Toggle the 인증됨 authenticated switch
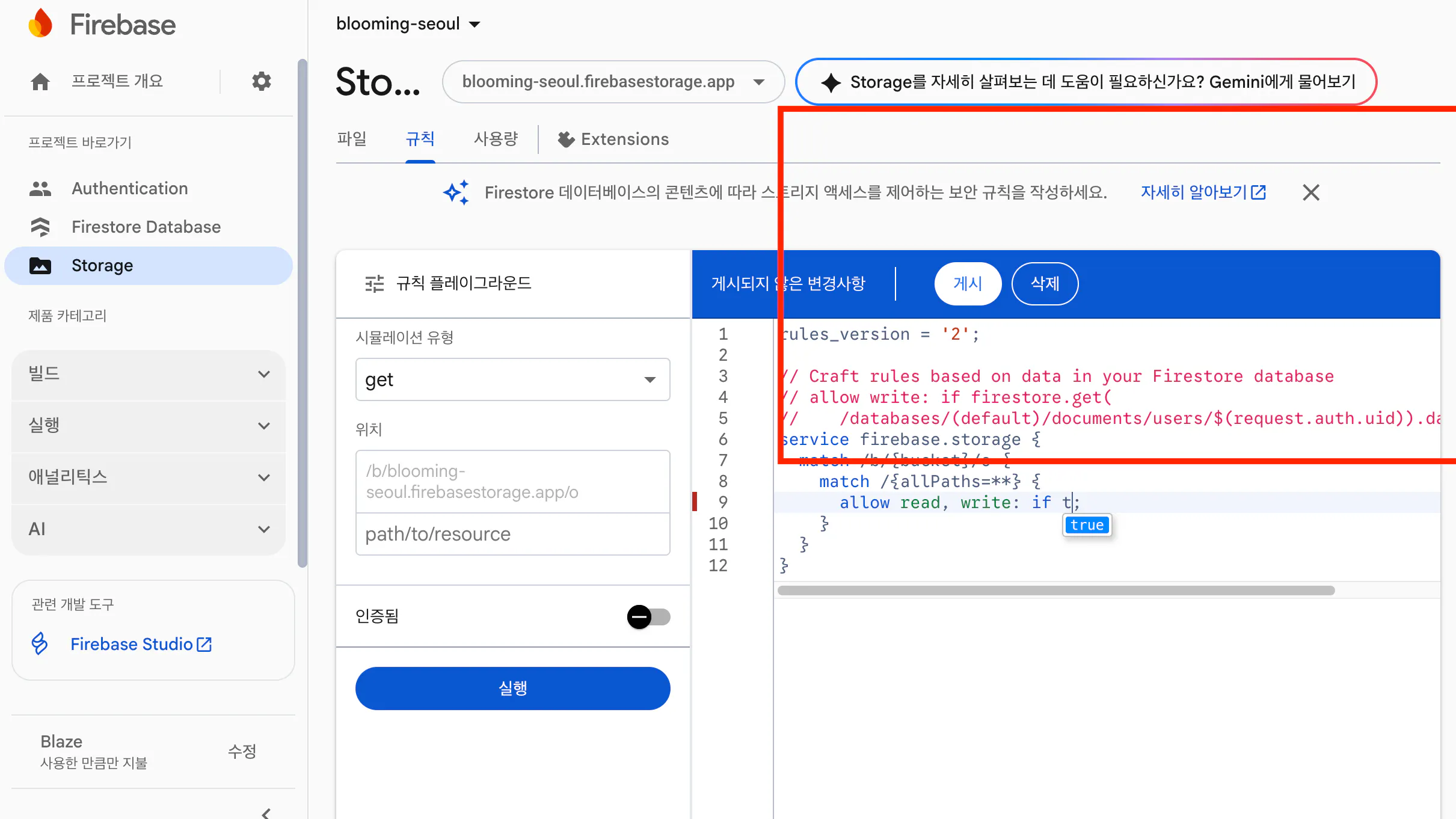This screenshot has height=819, width=1456. click(x=648, y=617)
